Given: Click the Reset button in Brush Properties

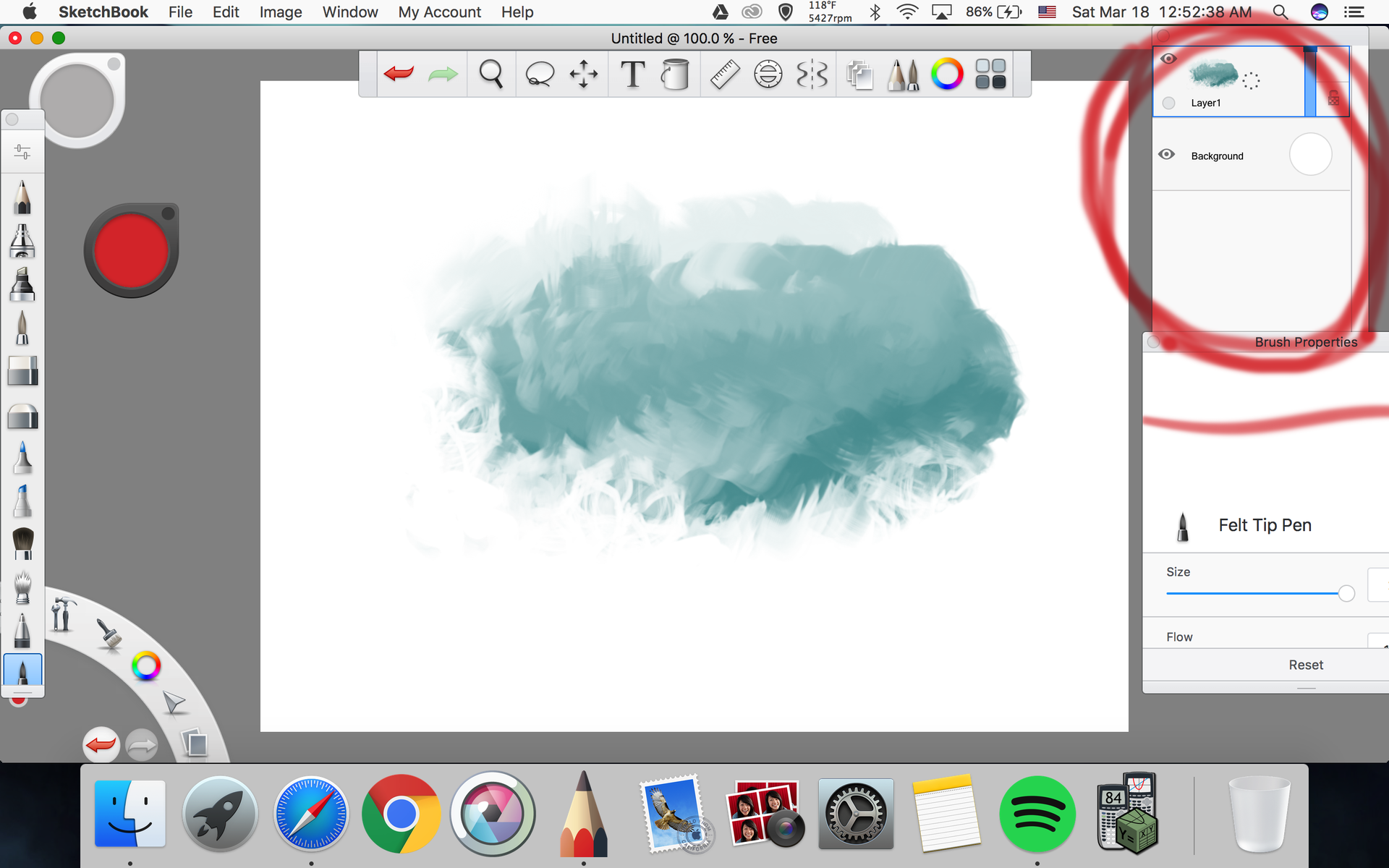Looking at the screenshot, I should 1306,665.
